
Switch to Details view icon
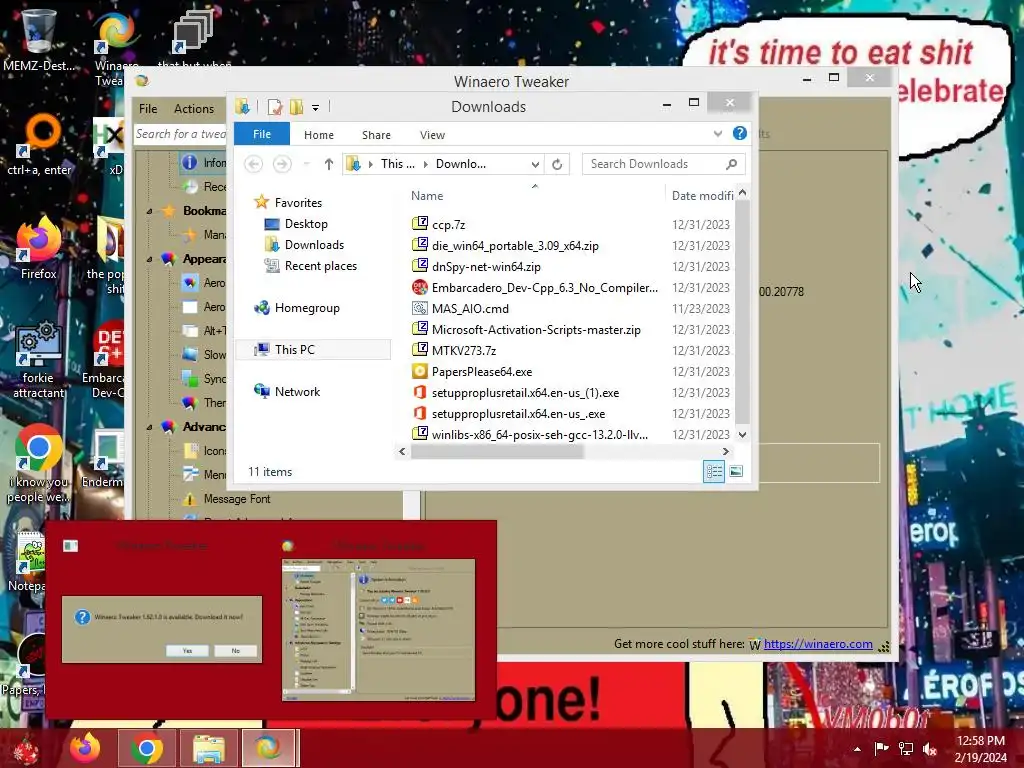[714, 472]
